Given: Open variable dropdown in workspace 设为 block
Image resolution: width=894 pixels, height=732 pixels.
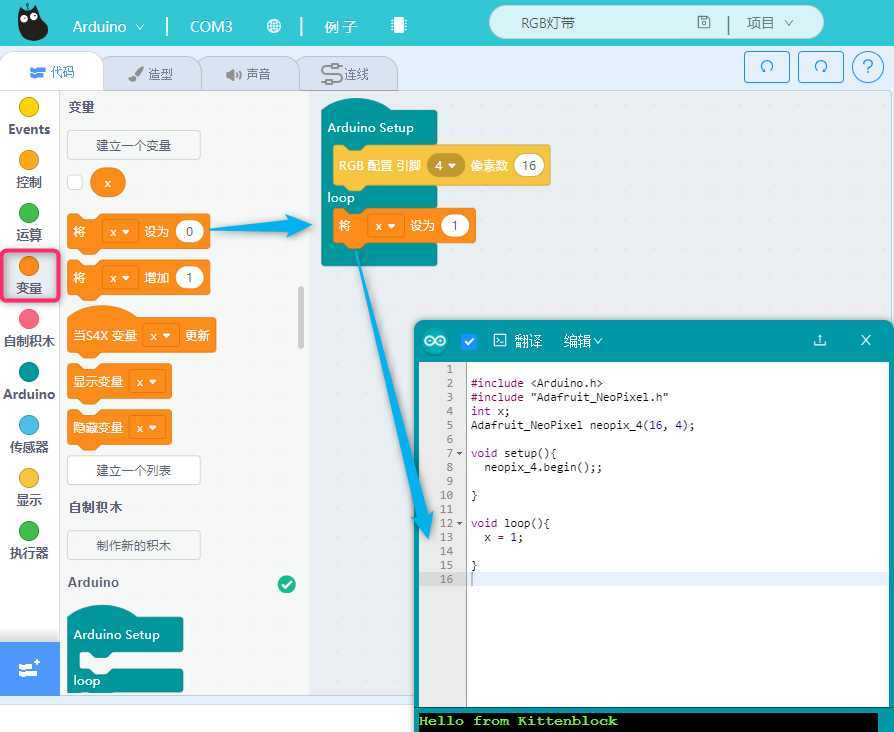Looking at the screenshot, I should tap(385, 226).
